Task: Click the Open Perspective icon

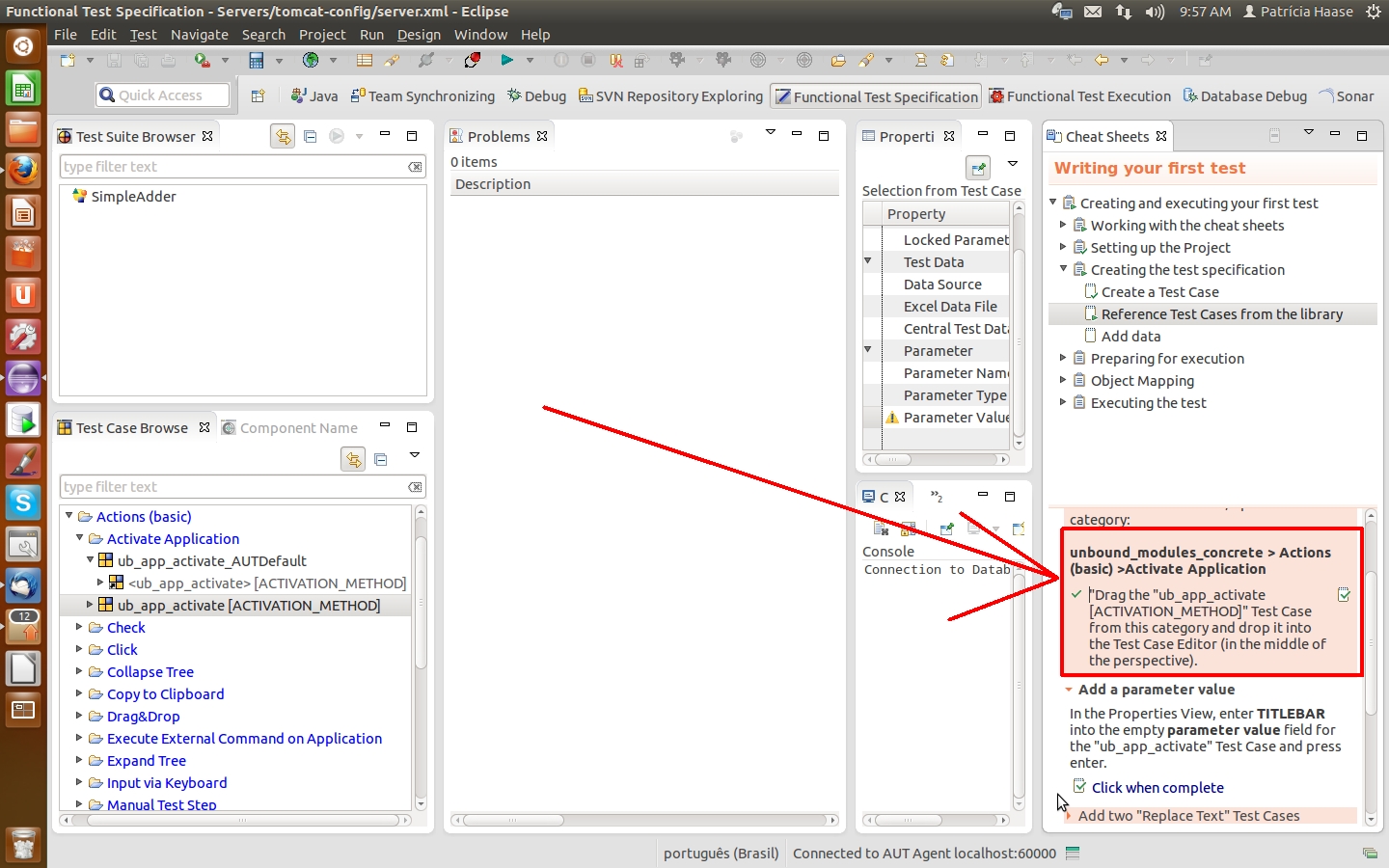Action: pyautogui.click(x=258, y=96)
